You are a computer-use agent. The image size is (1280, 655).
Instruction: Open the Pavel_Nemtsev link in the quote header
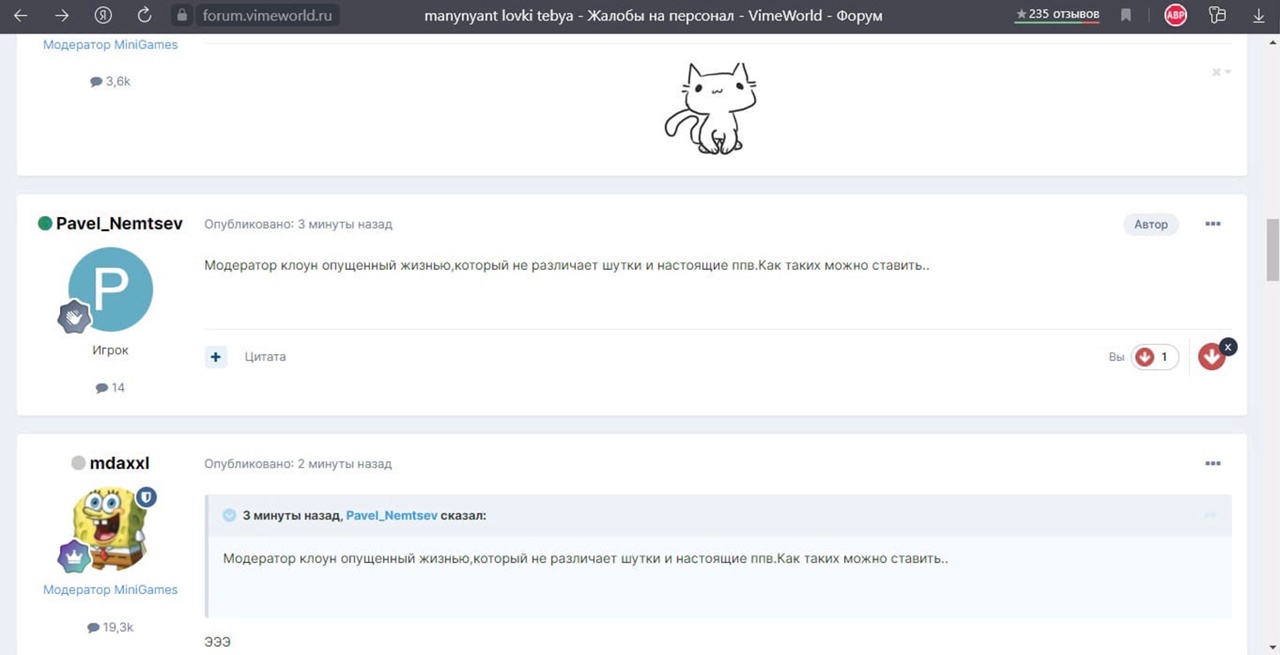tap(392, 515)
